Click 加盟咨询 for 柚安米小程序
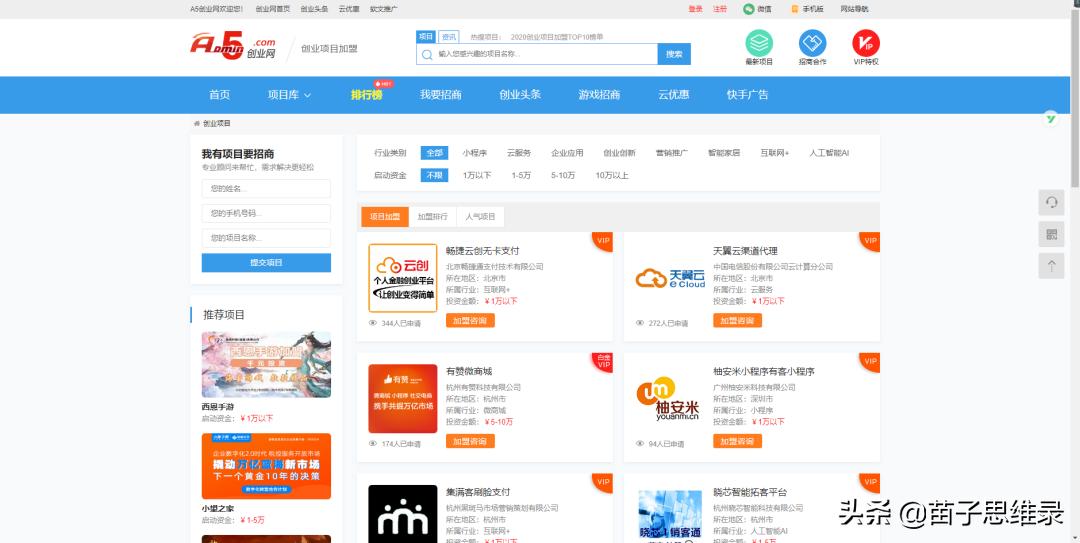 coord(737,441)
